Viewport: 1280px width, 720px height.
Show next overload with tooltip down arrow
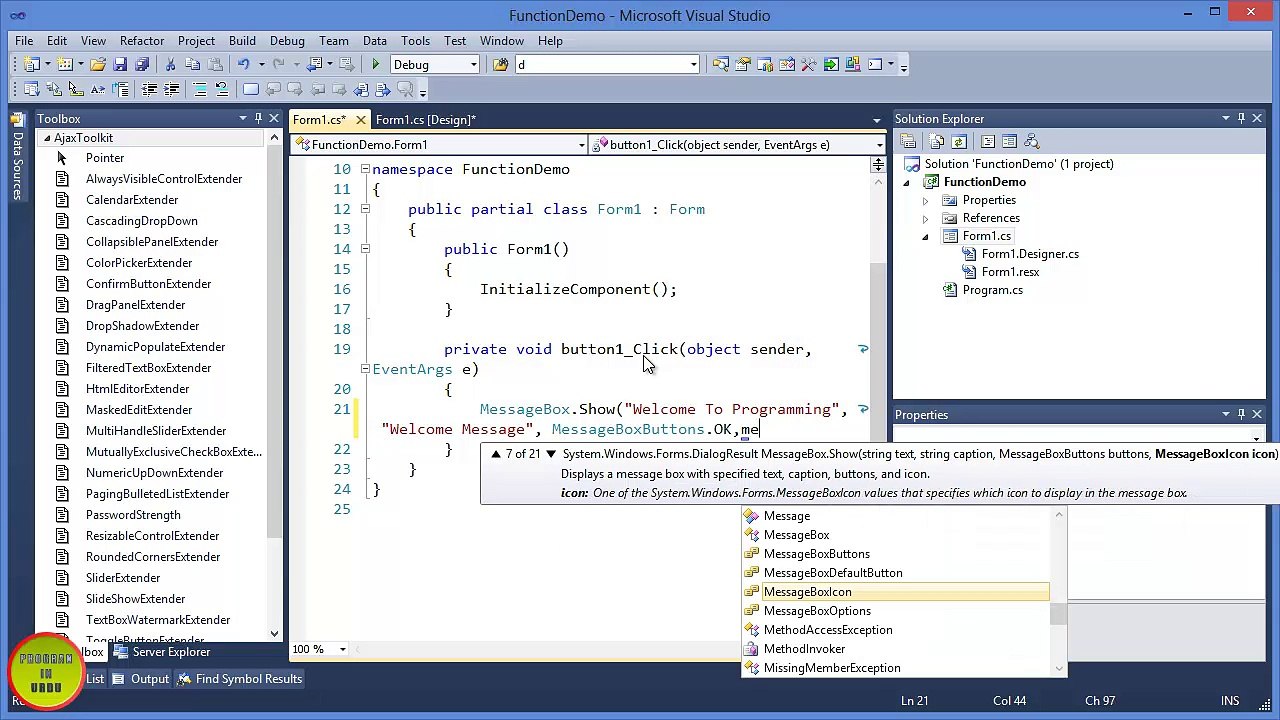point(550,454)
